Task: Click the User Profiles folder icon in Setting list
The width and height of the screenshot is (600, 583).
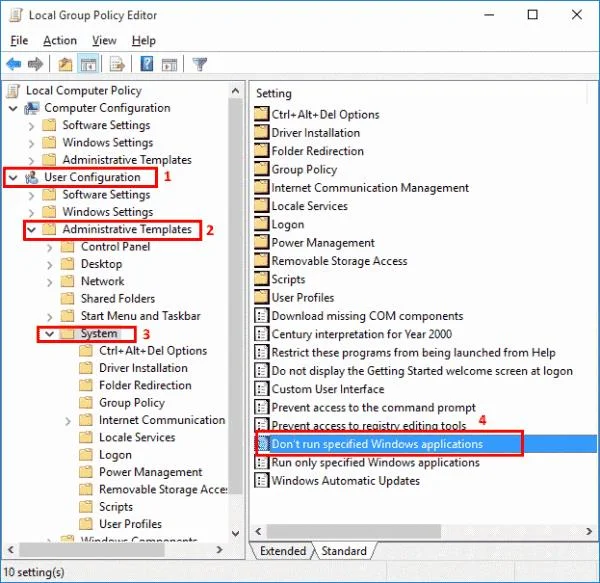Action: [261, 297]
